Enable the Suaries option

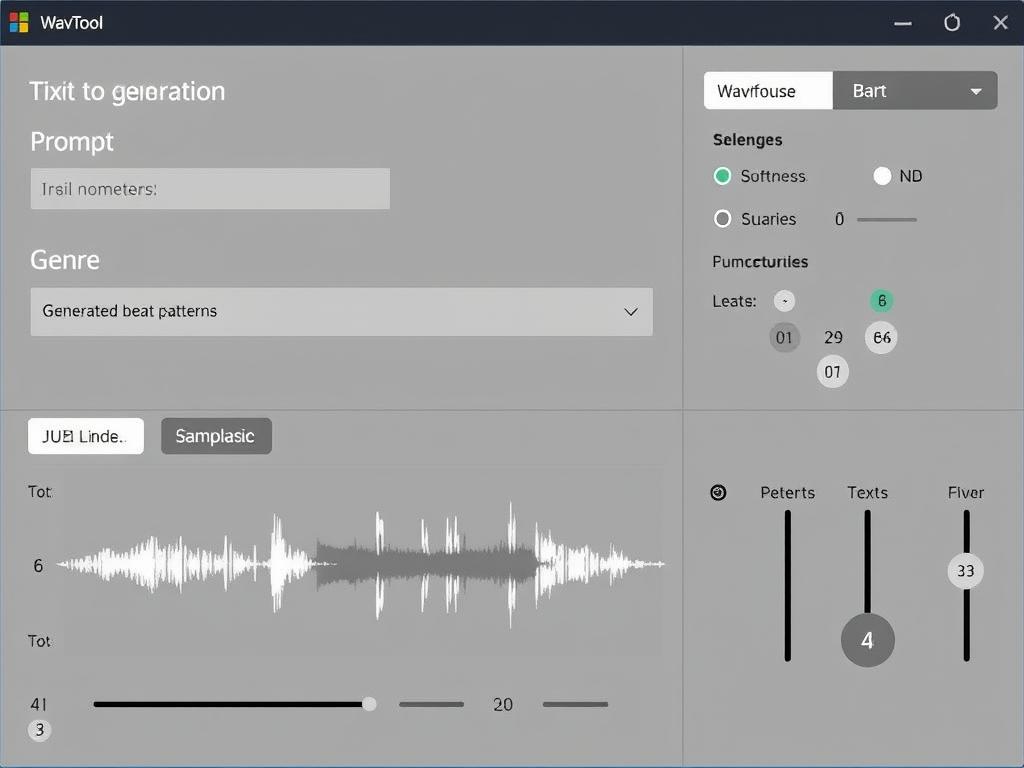(722, 219)
